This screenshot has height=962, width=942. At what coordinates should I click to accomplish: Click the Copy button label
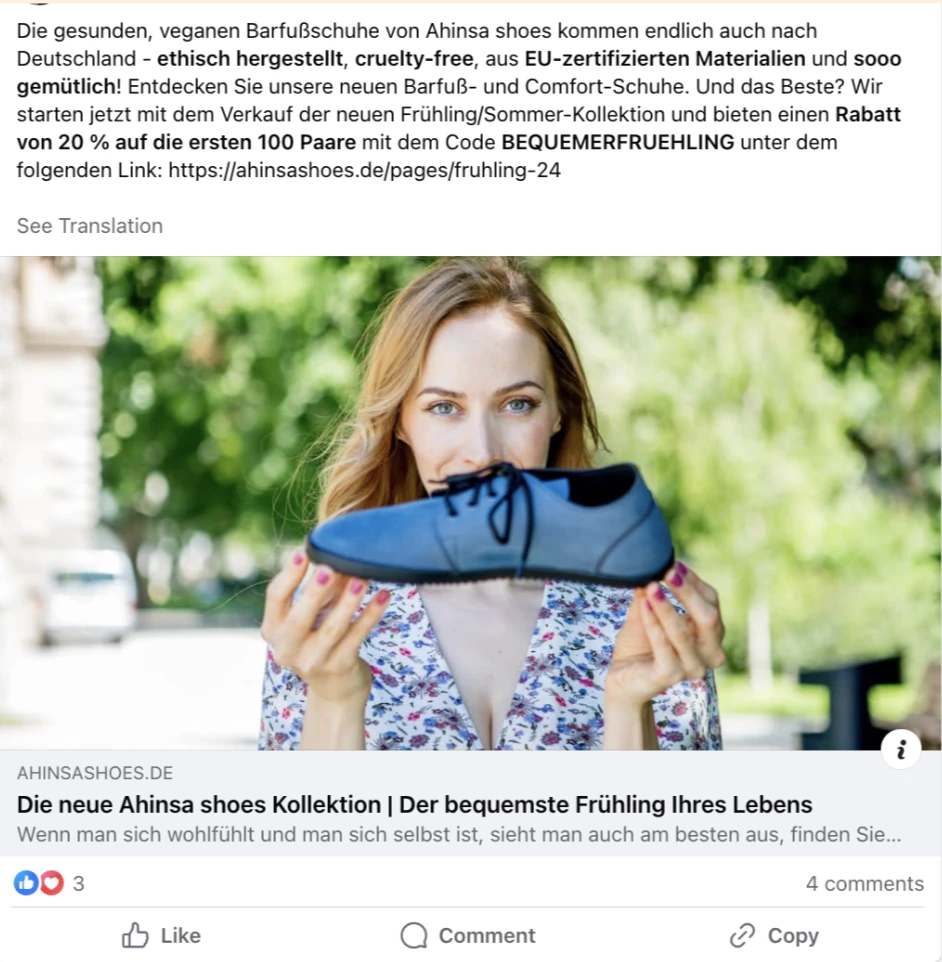(793, 936)
